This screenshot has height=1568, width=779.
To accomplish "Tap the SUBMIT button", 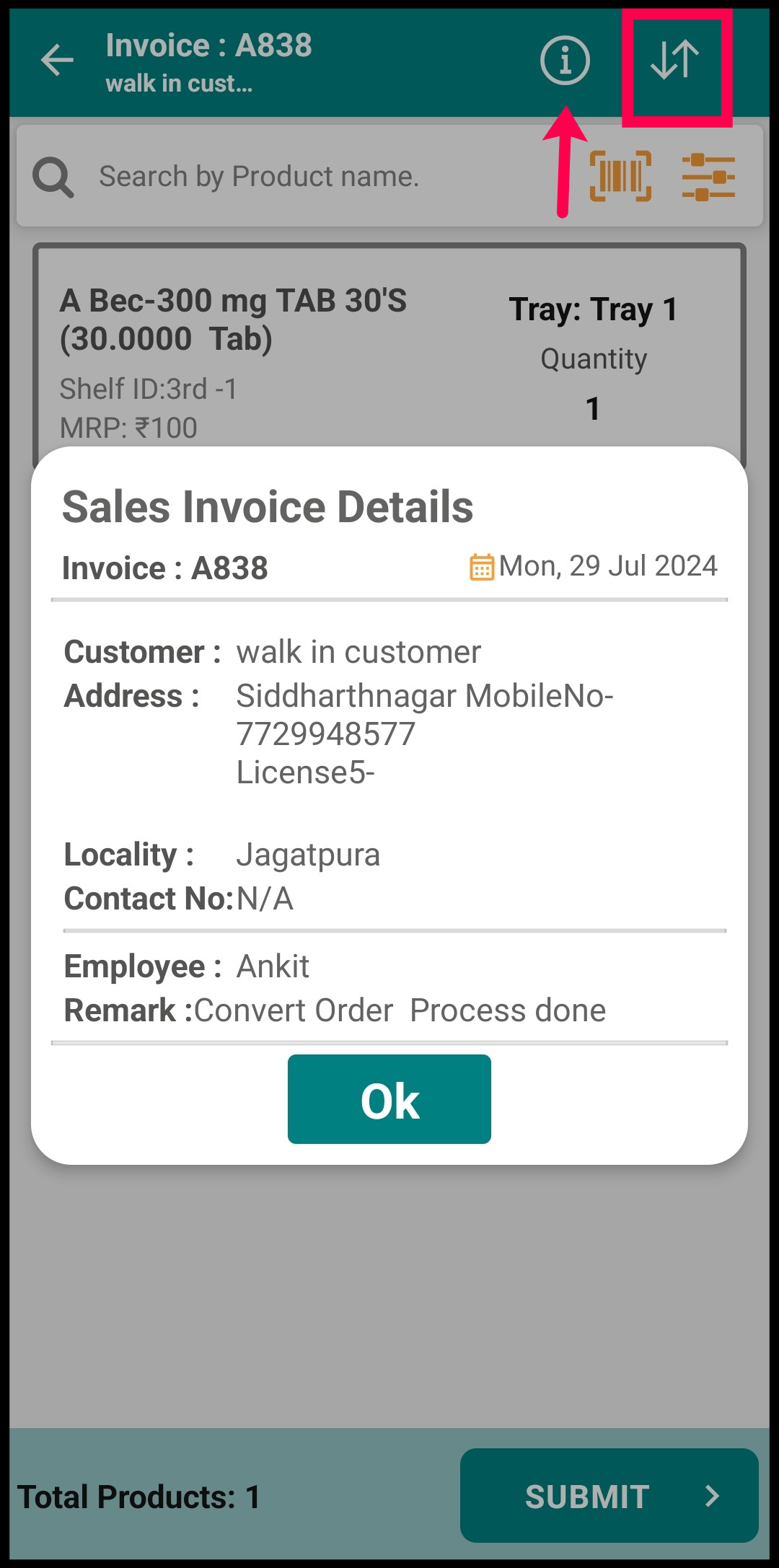I will click(609, 1495).
